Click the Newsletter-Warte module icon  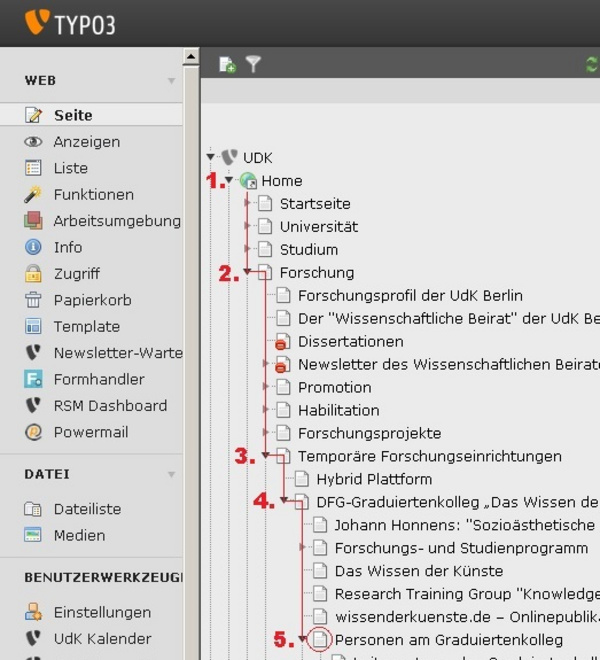(x=33, y=352)
